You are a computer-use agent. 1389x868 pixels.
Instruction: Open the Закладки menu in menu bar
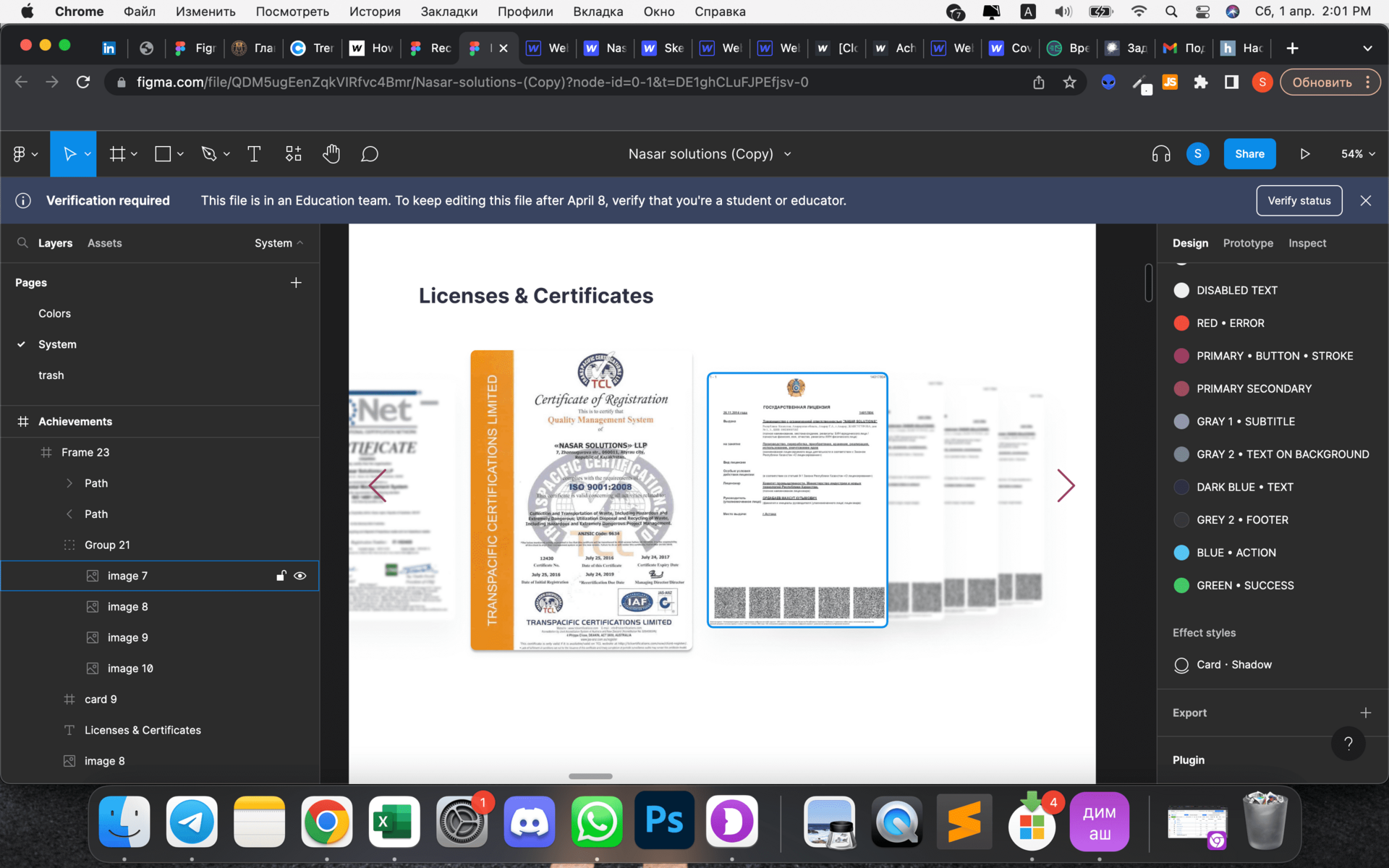[449, 12]
